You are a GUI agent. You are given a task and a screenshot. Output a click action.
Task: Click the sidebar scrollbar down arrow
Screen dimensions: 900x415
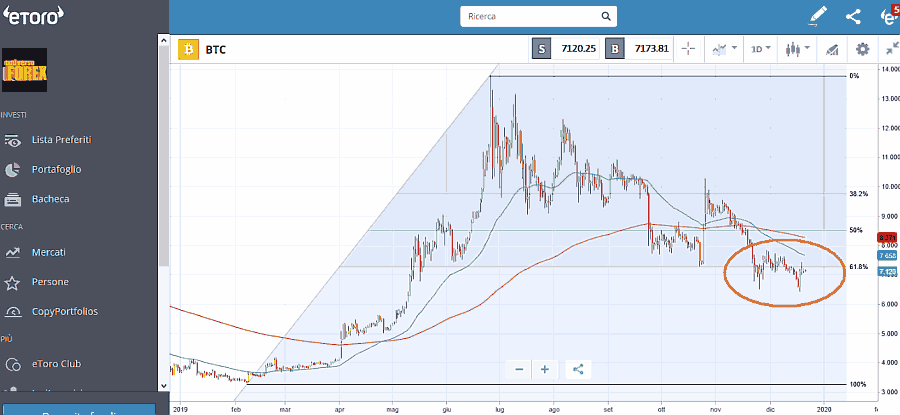coord(164,384)
